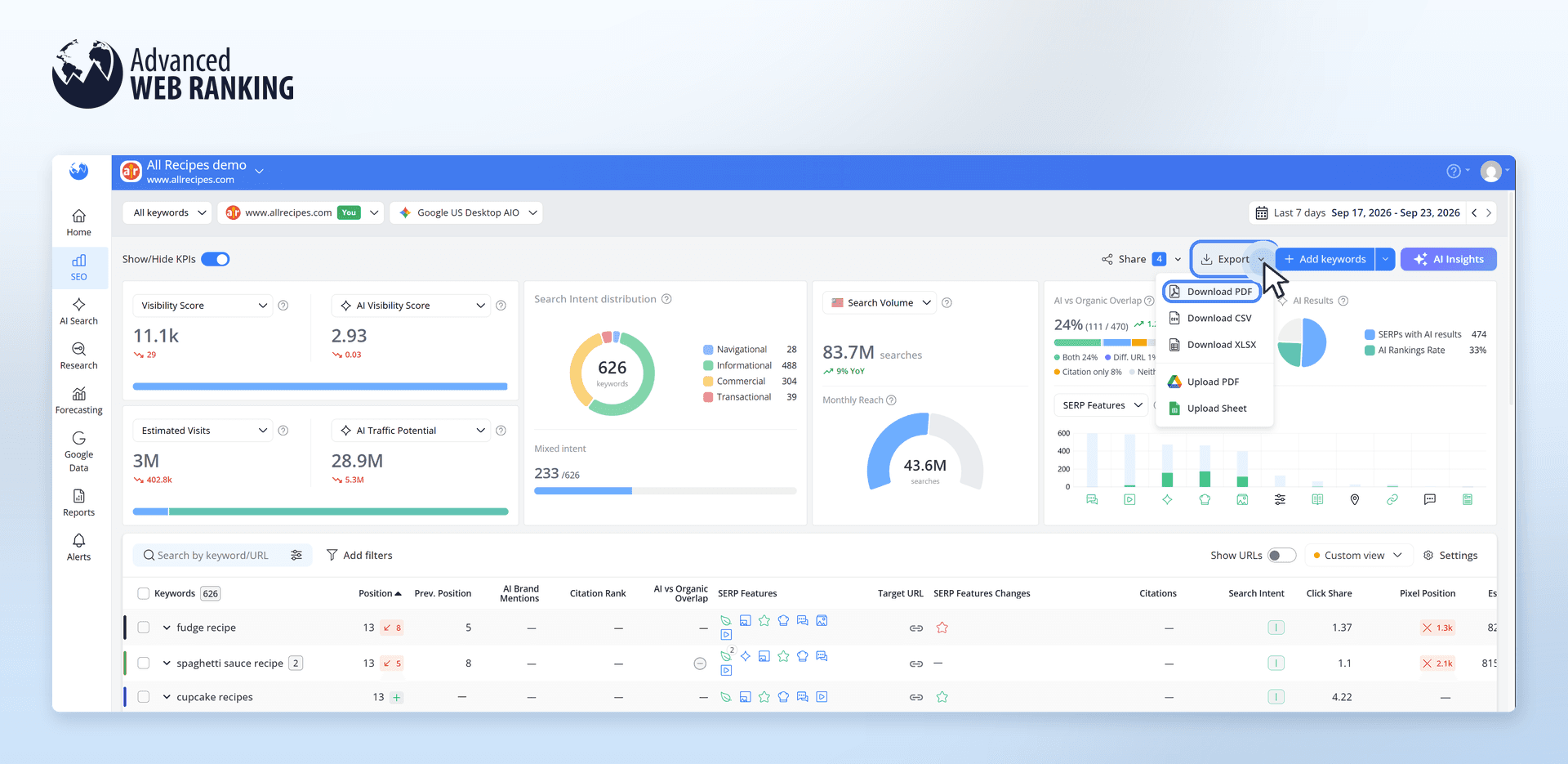This screenshot has height=764, width=1568.
Task: Expand the cupcake recipes keyword row
Action: tap(167, 697)
